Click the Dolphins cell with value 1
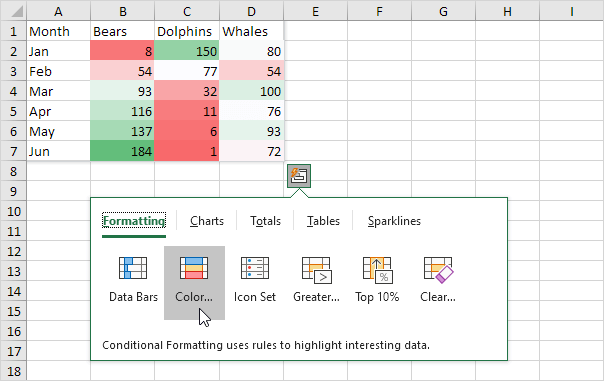This screenshot has width=604, height=381. coord(187,151)
